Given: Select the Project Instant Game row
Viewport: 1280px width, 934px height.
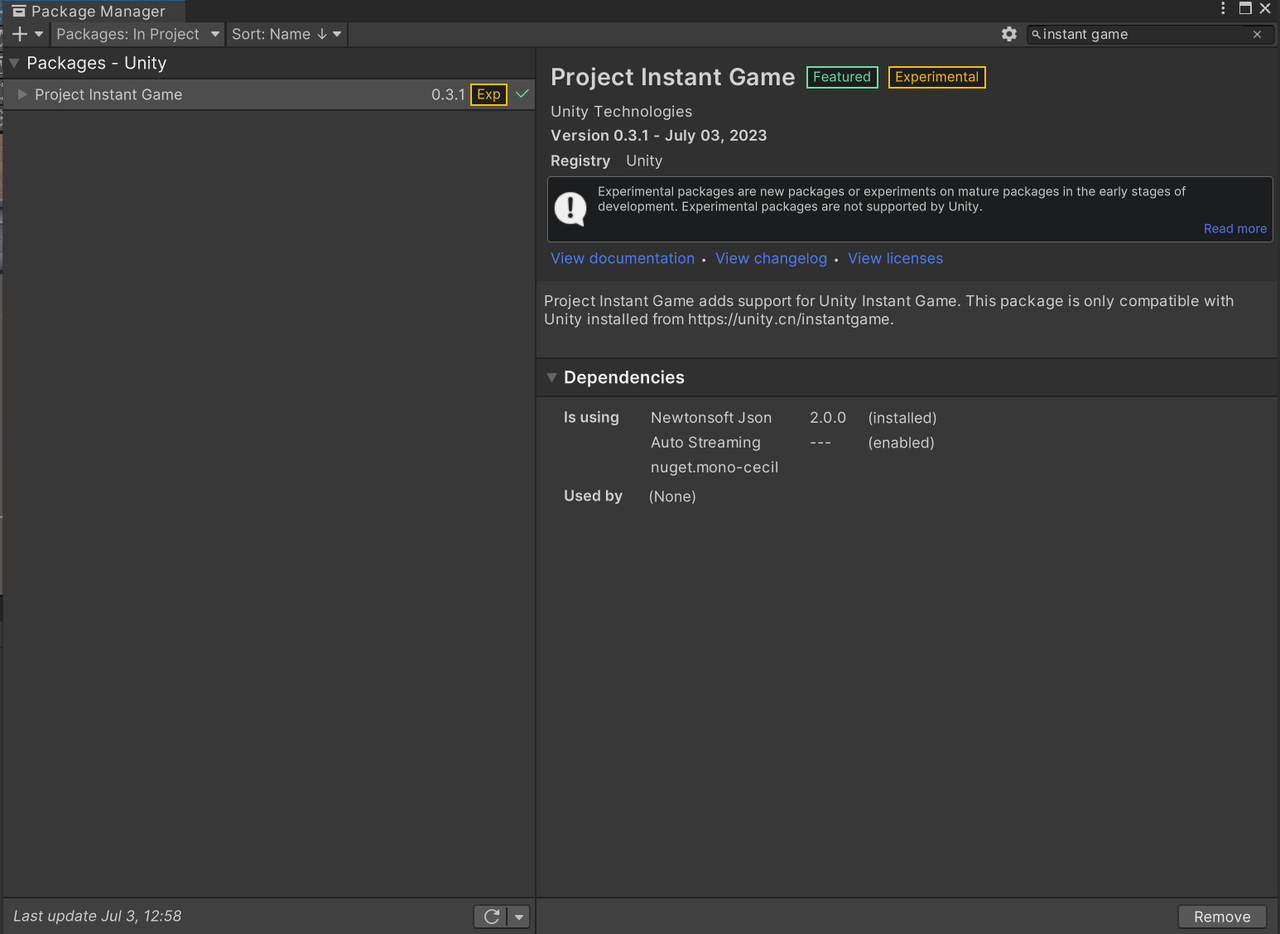Looking at the screenshot, I should tap(268, 94).
